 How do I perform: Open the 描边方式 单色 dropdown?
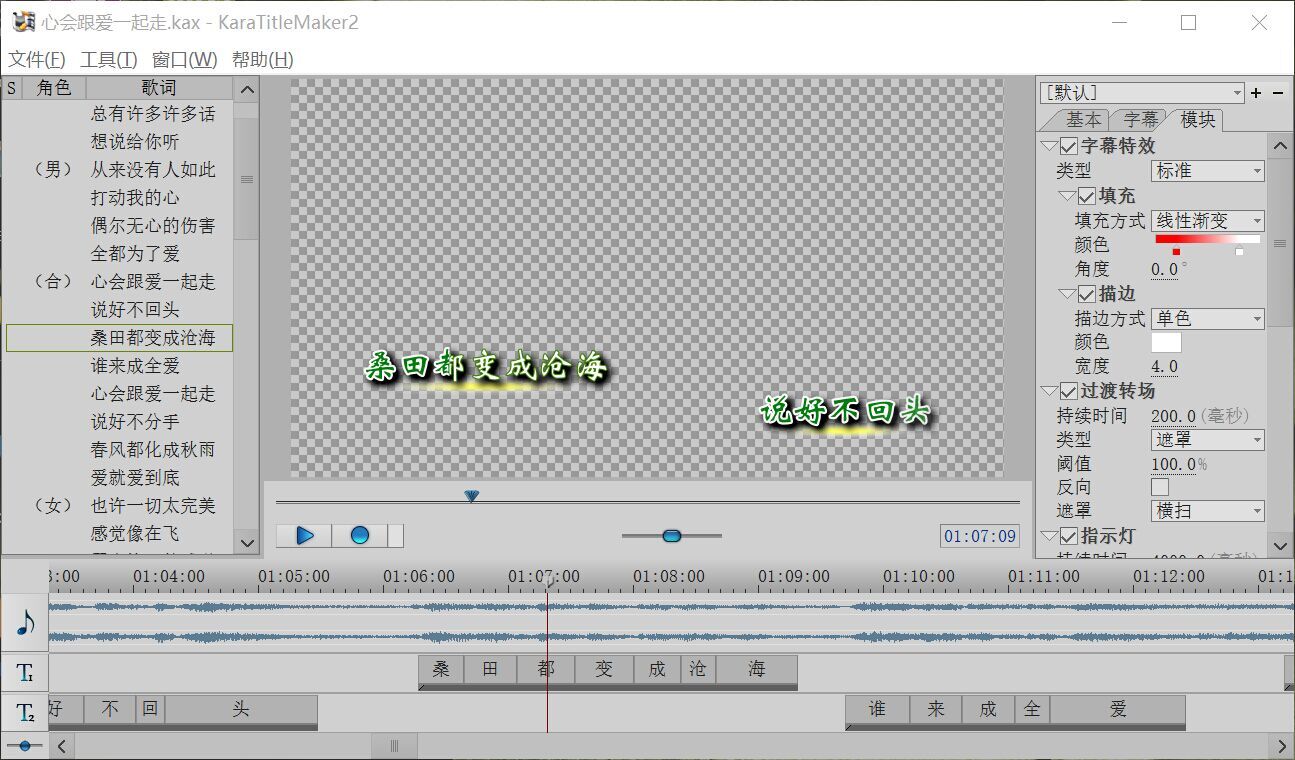pyautogui.click(x=1207, y=318)
